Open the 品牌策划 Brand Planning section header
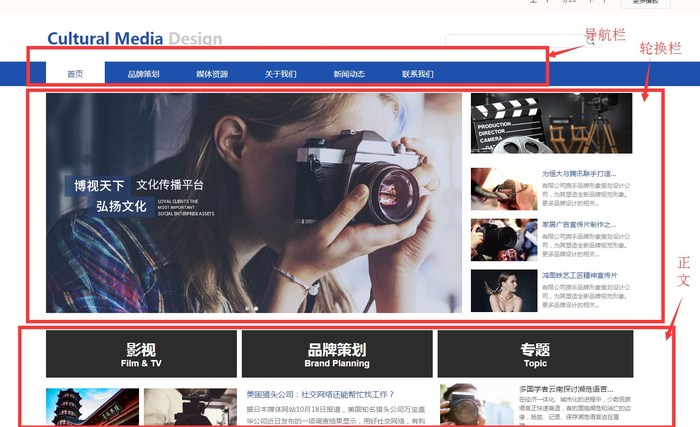 (x=337, y=354)
